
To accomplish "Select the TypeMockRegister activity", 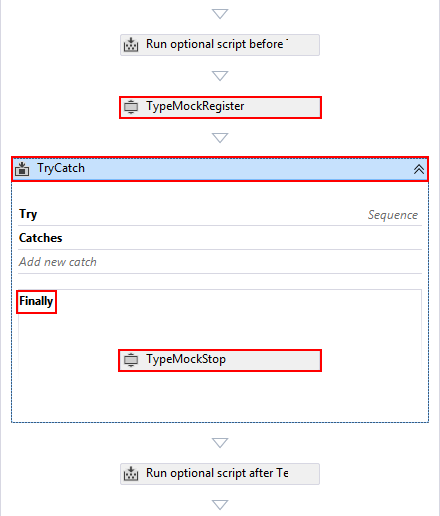I will (220, 107).
